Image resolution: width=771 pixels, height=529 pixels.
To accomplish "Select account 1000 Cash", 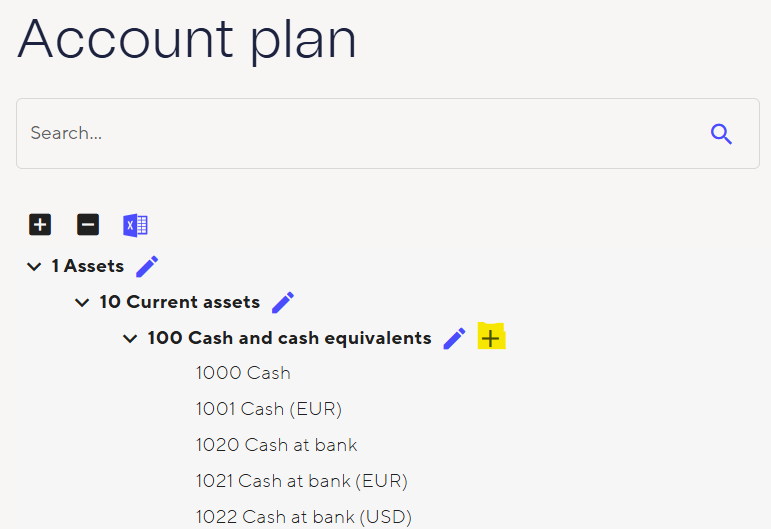I will (243, 373).
